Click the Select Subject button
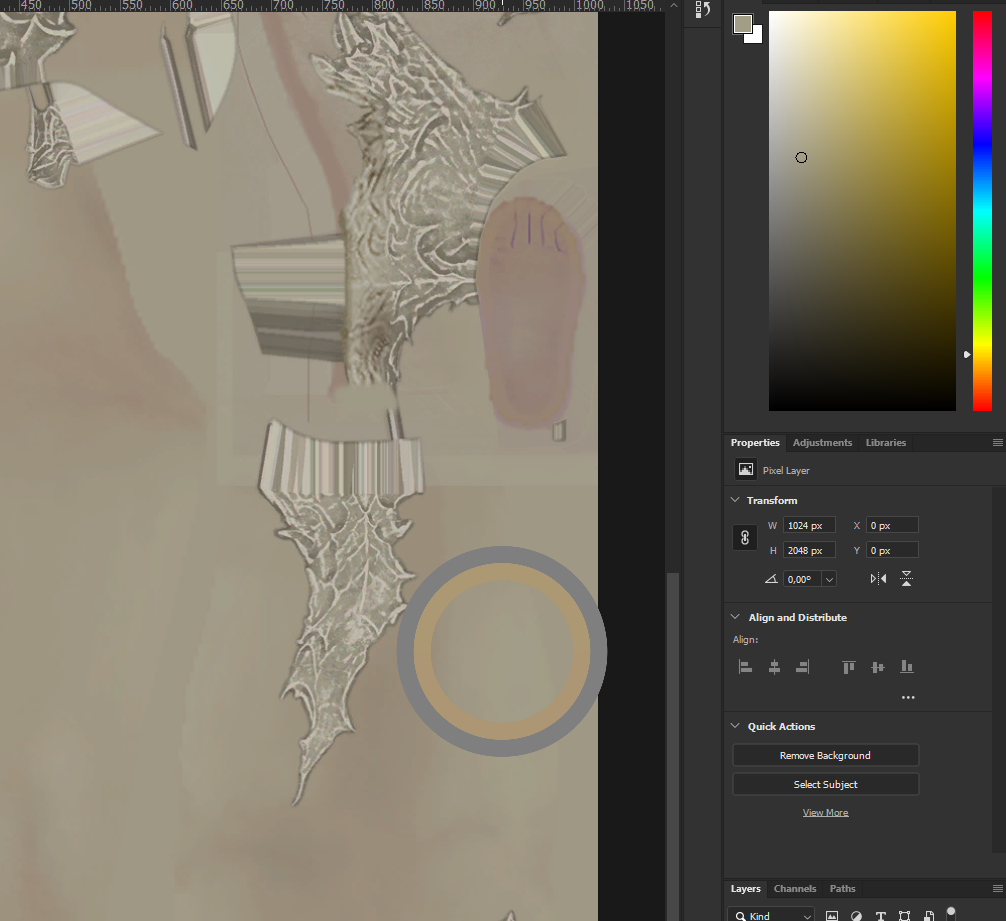The height and width of the screenshot is (921, 1006). click(825, 784)
